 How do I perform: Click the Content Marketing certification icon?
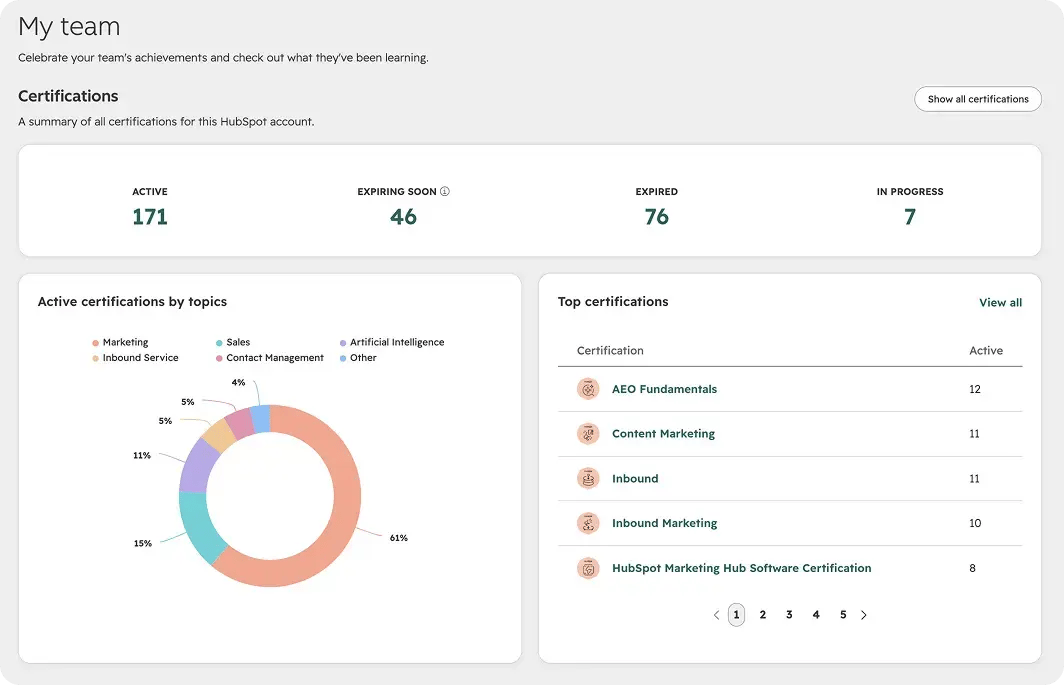(x=588, y=433)
